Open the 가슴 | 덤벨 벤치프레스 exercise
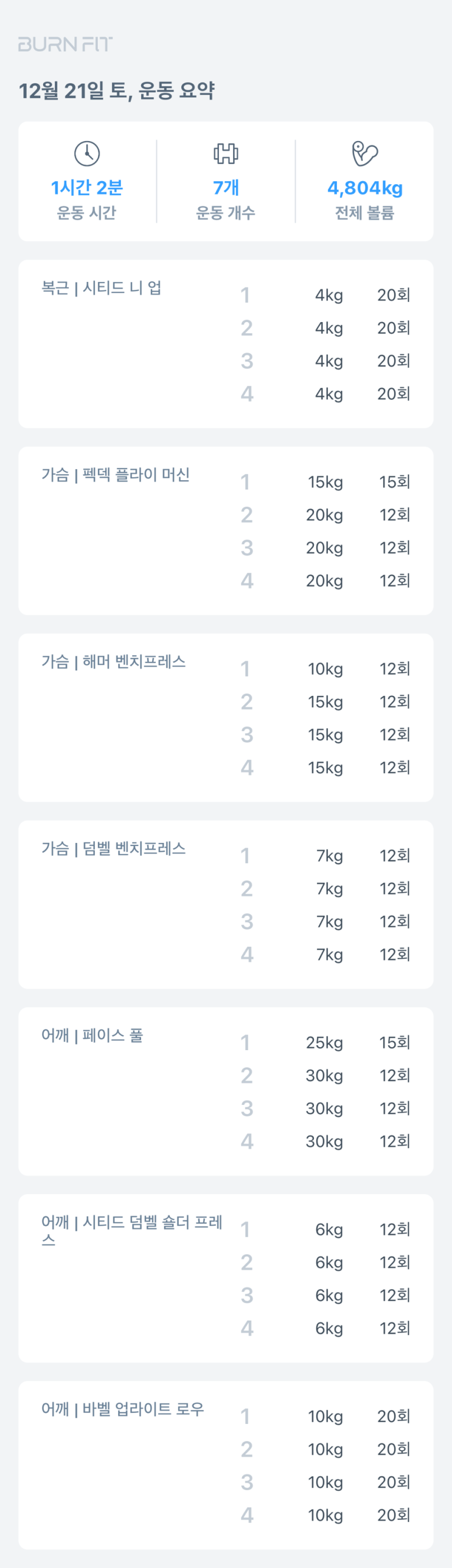The height and width of the screenshot is (1568, 452). coord(113,848)
